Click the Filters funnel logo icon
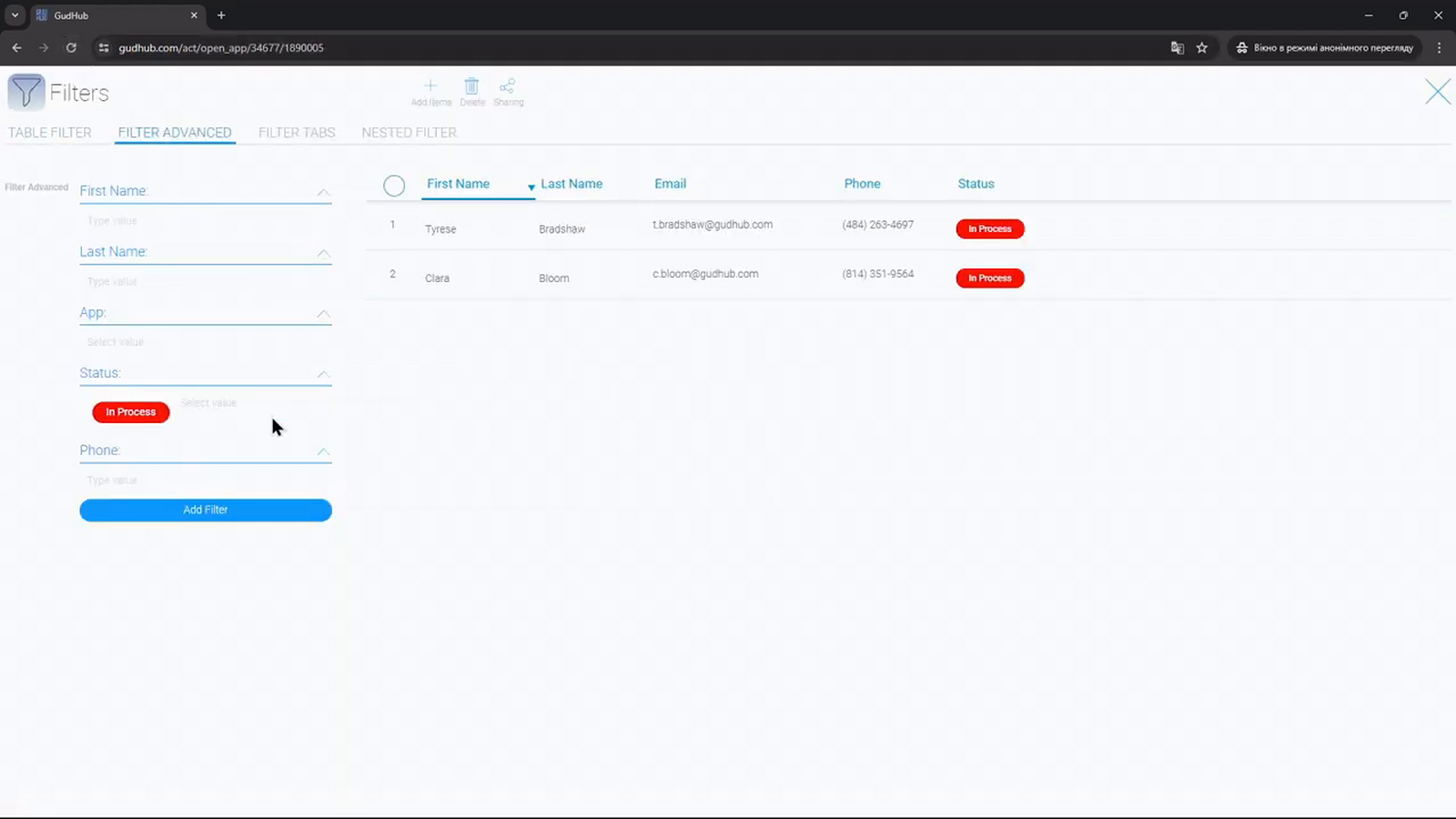 point(25,93)
